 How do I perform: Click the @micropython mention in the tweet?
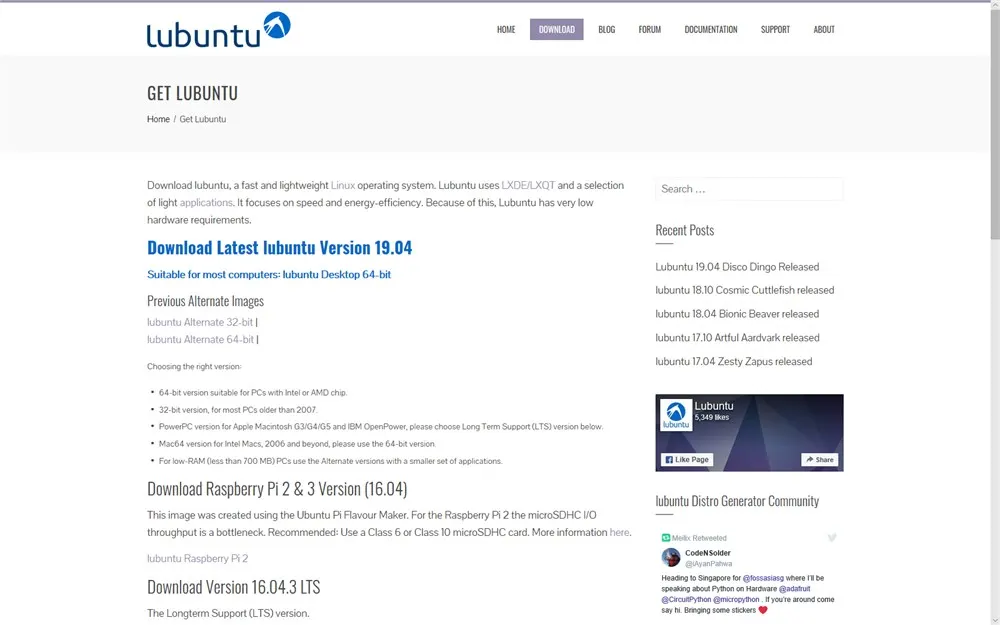tap(736, 600)
